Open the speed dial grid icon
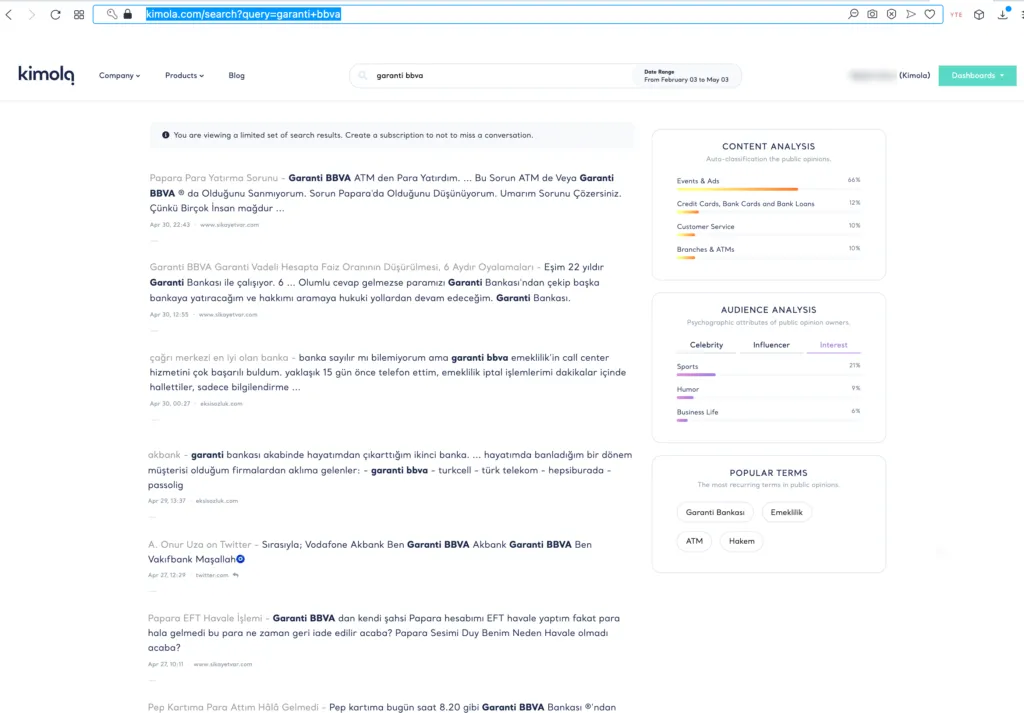1024x713 pixels. coord(79,14)
